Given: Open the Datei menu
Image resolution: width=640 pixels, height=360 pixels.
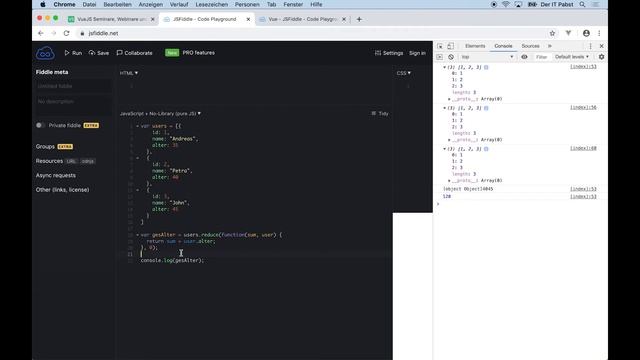Looking at the screenshot, I should click(x=89, y=4).
